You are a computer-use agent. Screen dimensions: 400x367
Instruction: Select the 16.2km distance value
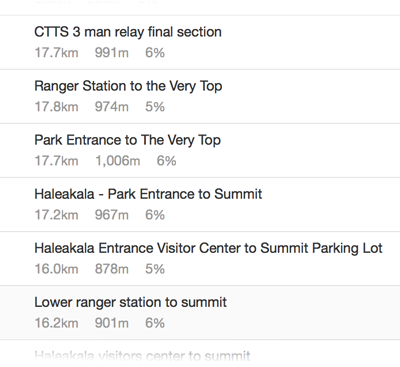(x=56, y=323)
